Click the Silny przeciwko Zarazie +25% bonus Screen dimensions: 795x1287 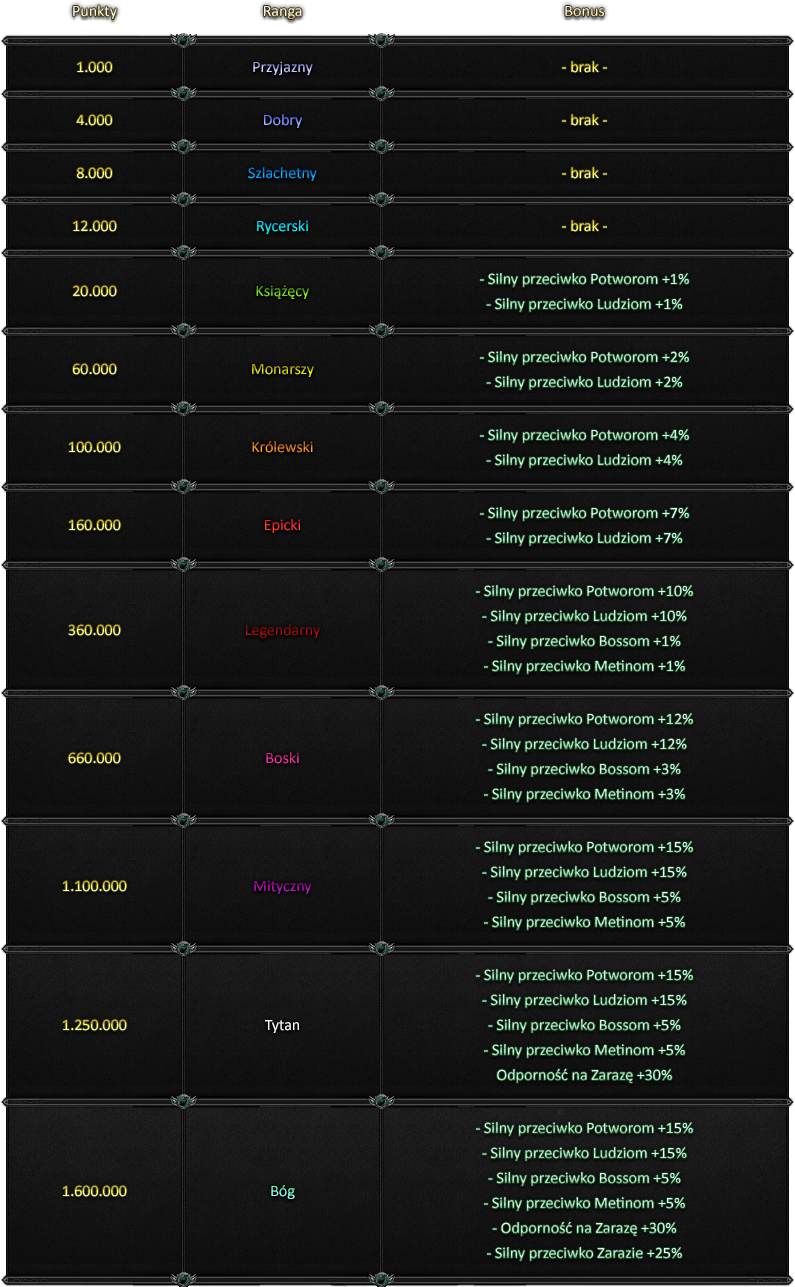[x=584, y=1254]
